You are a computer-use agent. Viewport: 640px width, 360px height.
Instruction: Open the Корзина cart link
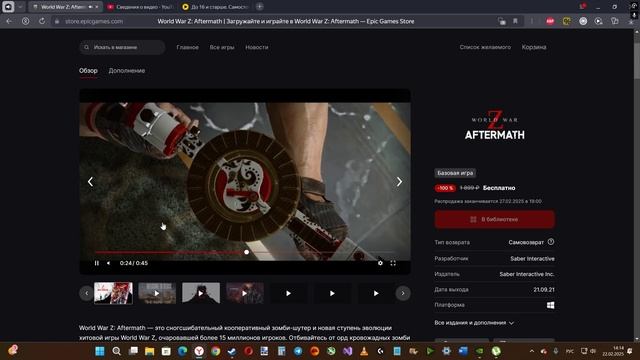coord(534,47)
